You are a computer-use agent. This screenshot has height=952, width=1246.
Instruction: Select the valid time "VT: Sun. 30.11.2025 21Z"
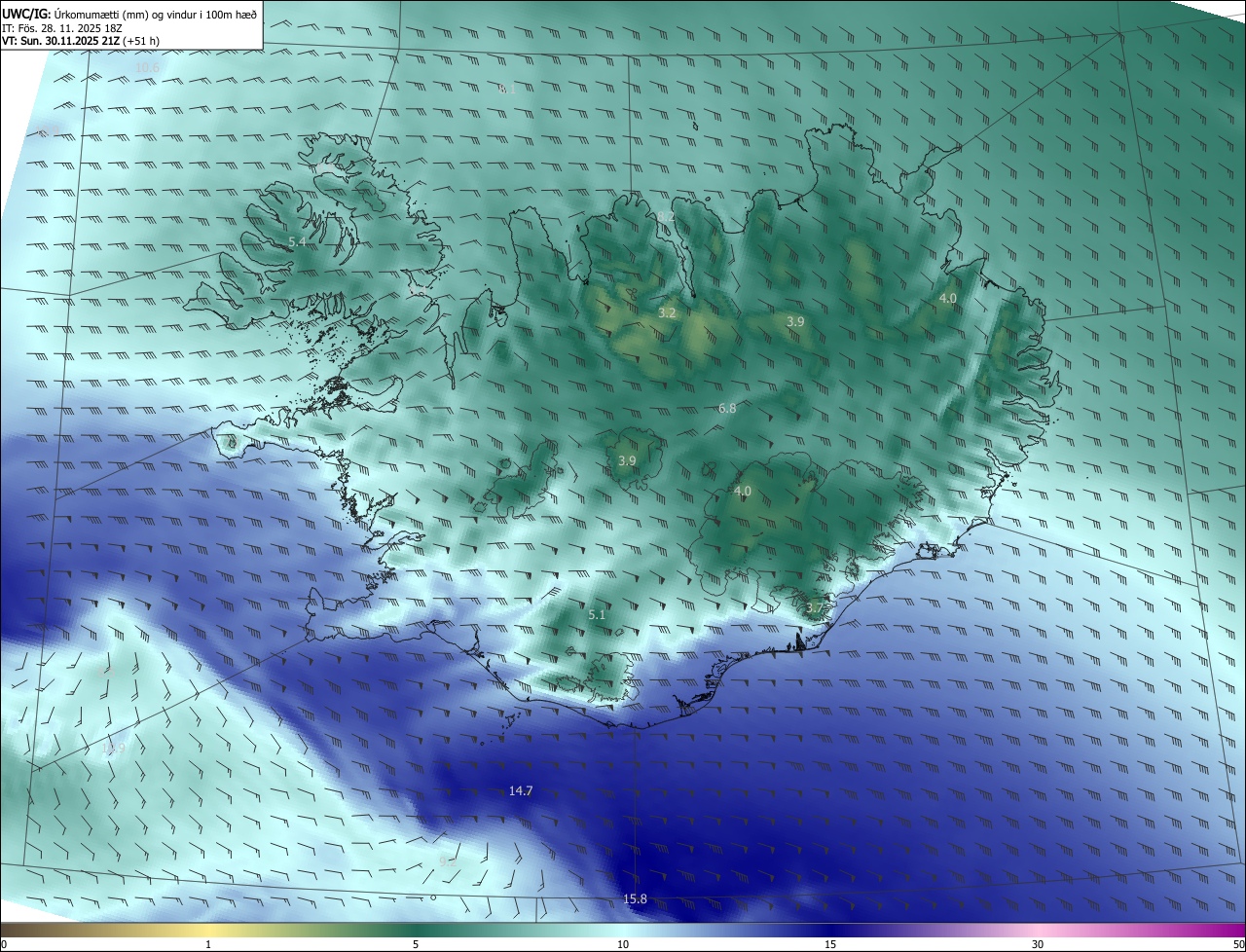tap(61, 42)
